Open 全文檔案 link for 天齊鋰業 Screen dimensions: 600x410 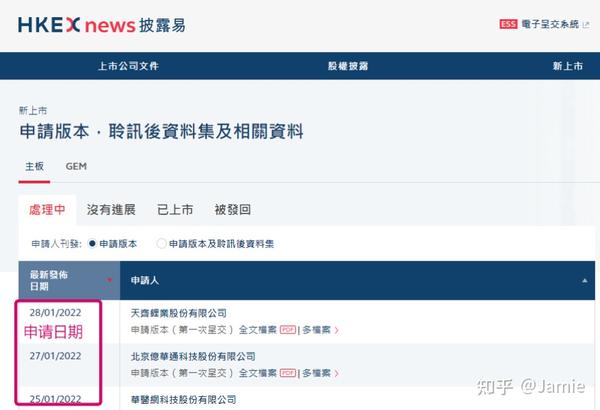(258, 330)
